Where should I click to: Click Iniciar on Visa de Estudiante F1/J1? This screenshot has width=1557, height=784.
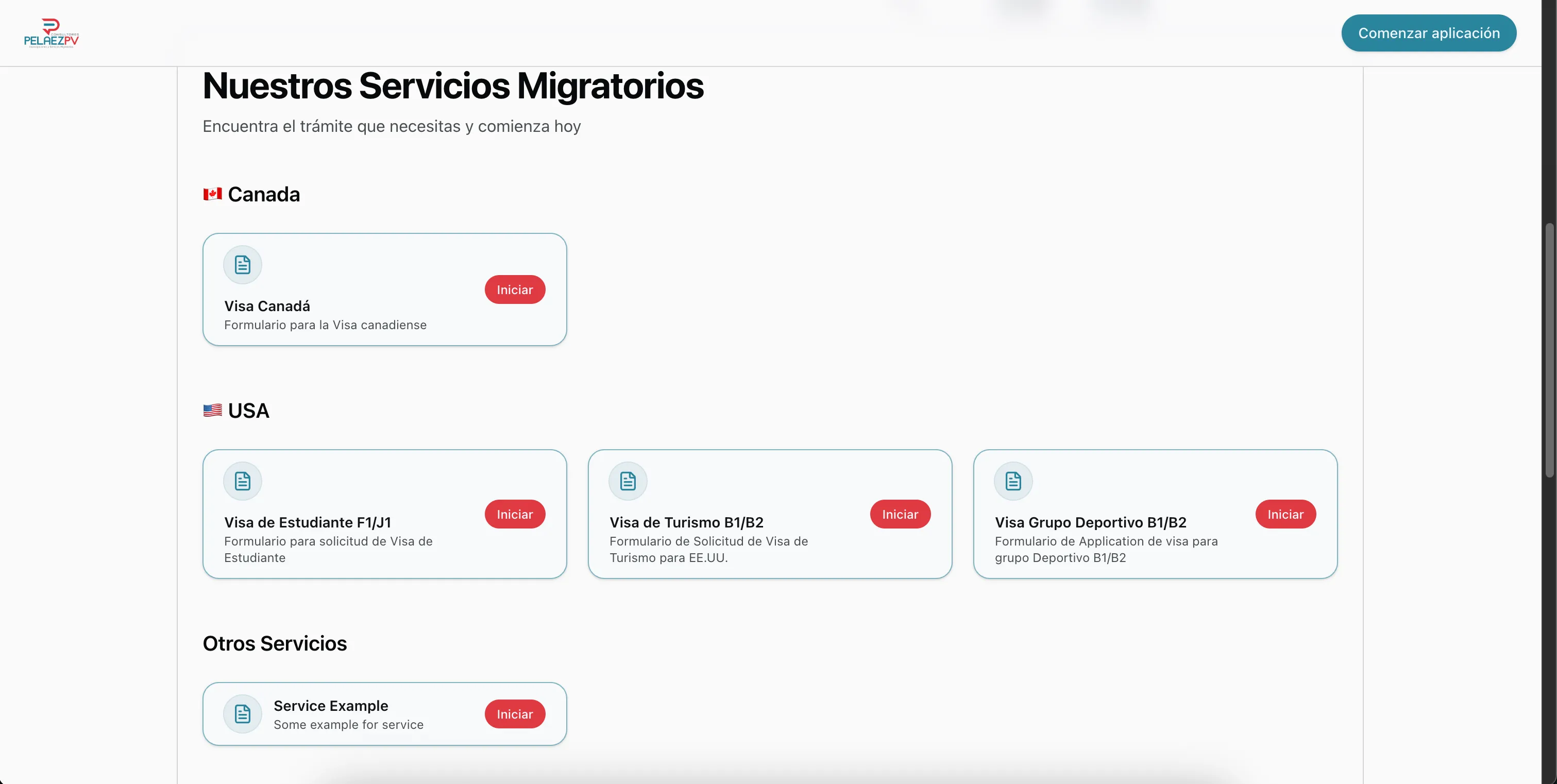coord(514,514)
